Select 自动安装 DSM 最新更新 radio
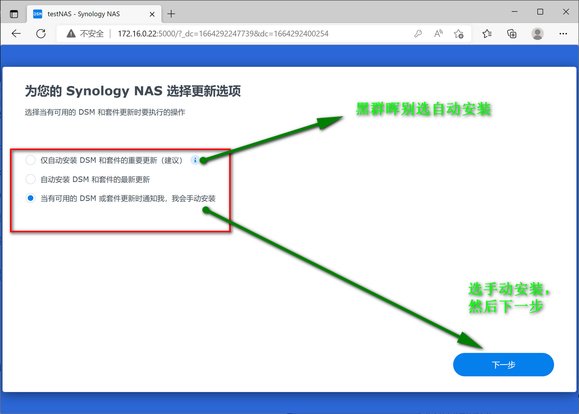579x414 pixels. click(30, 179)
